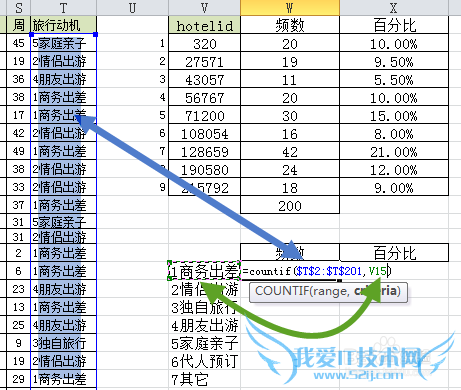The width and height of the screenshot is (461, 390).
Task: Click week cell 13 in column S
Action: click(18, 307)
